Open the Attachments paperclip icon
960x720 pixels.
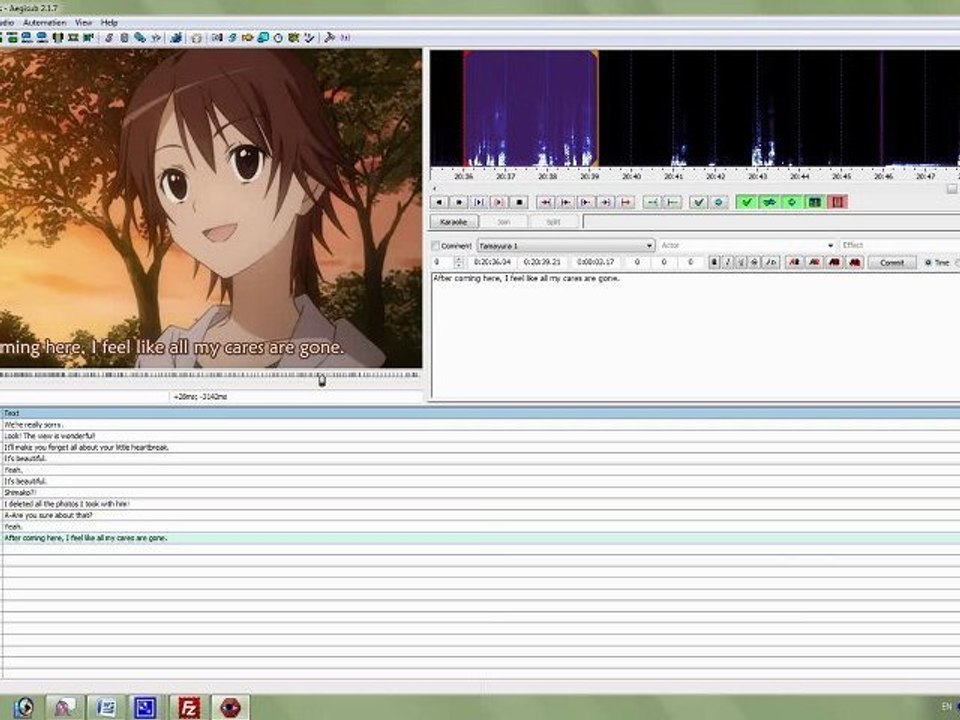tap(140, 38)
